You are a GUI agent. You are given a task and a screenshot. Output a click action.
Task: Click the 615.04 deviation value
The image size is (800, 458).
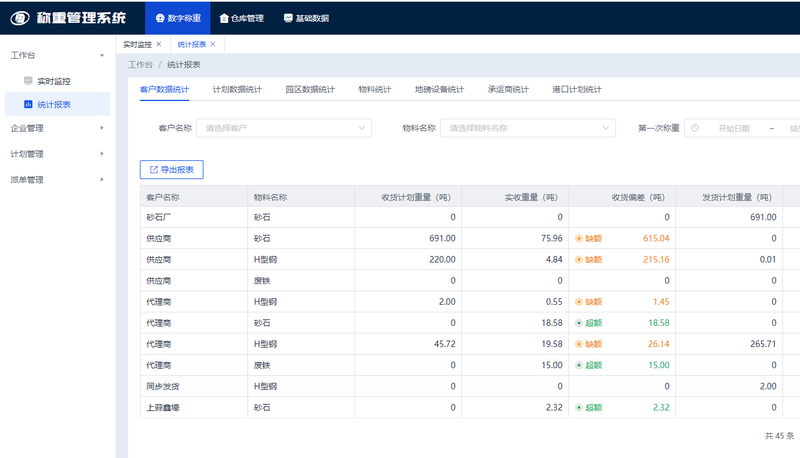click(x=656, y=238)
